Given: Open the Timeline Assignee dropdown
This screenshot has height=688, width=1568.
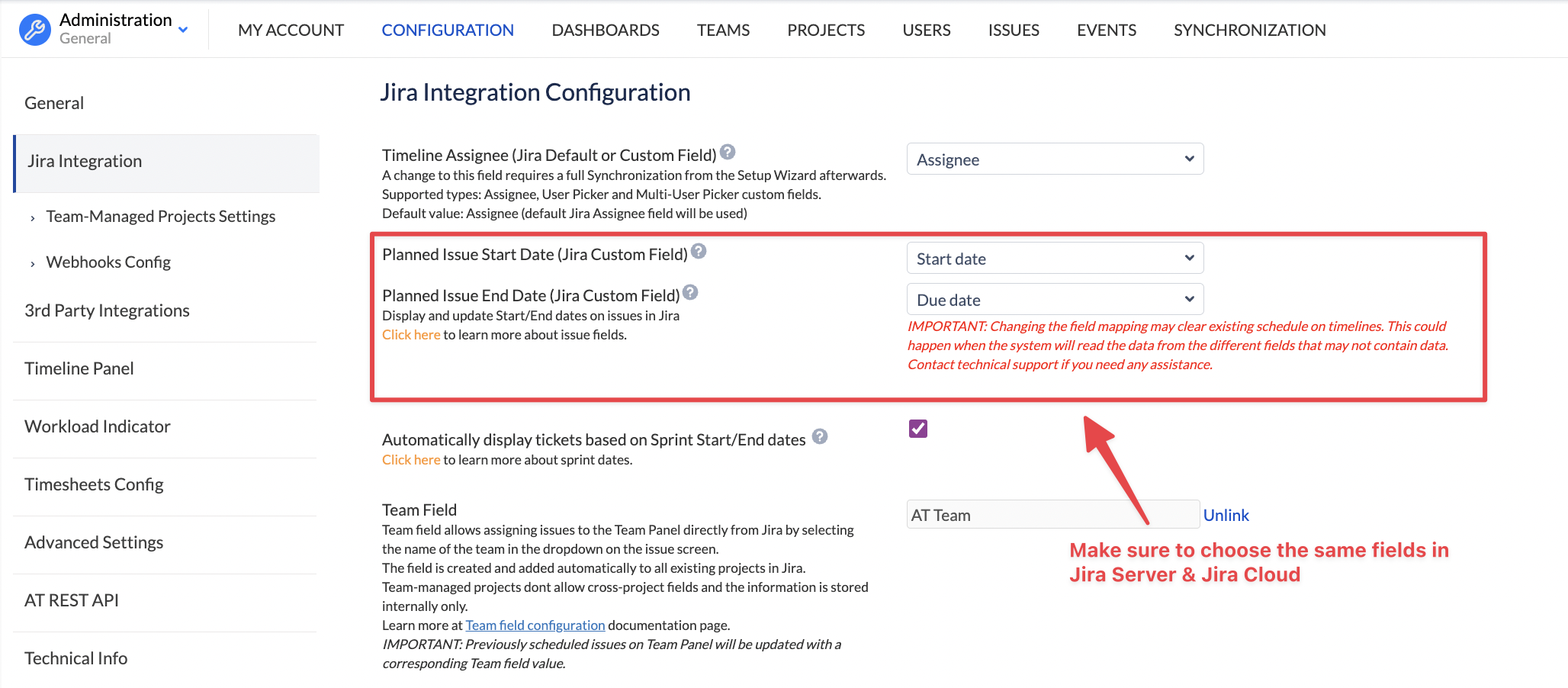Looking at the screenshot, I should [1055, 159].
